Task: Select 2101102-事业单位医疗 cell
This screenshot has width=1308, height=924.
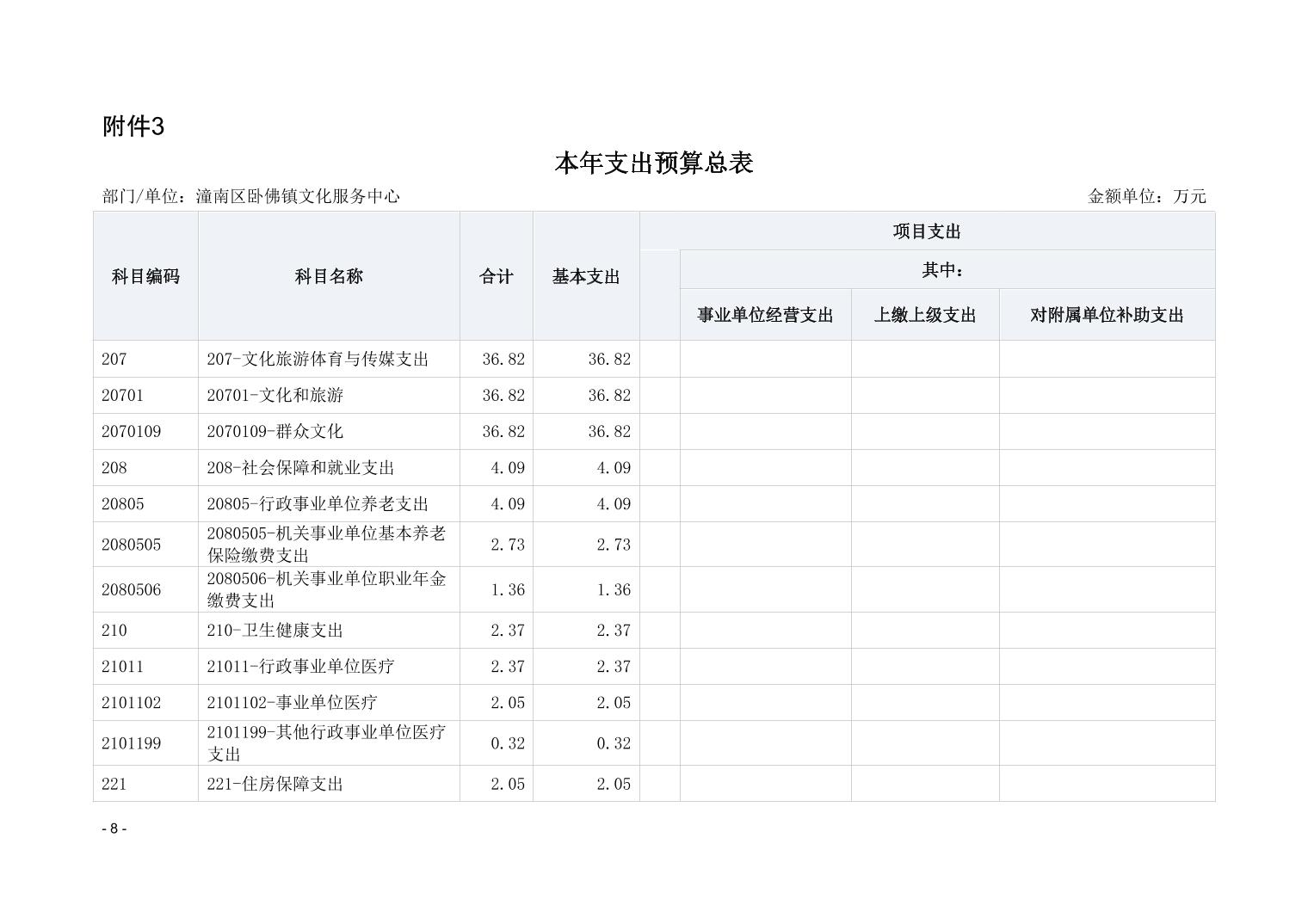Action: [x=329, y=702]
